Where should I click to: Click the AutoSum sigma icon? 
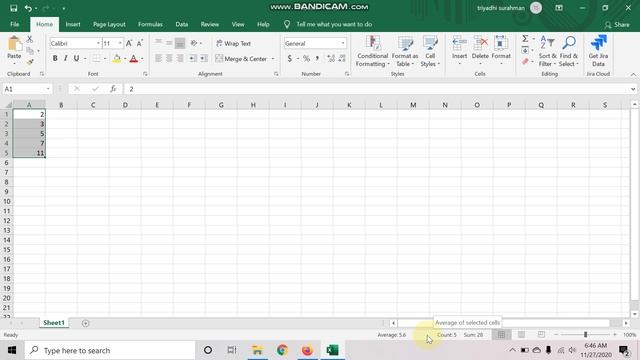point(525,39)
